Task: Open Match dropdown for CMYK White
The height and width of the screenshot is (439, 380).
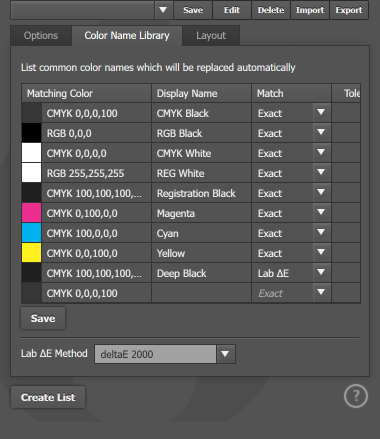Action: [x=321, y=153]
